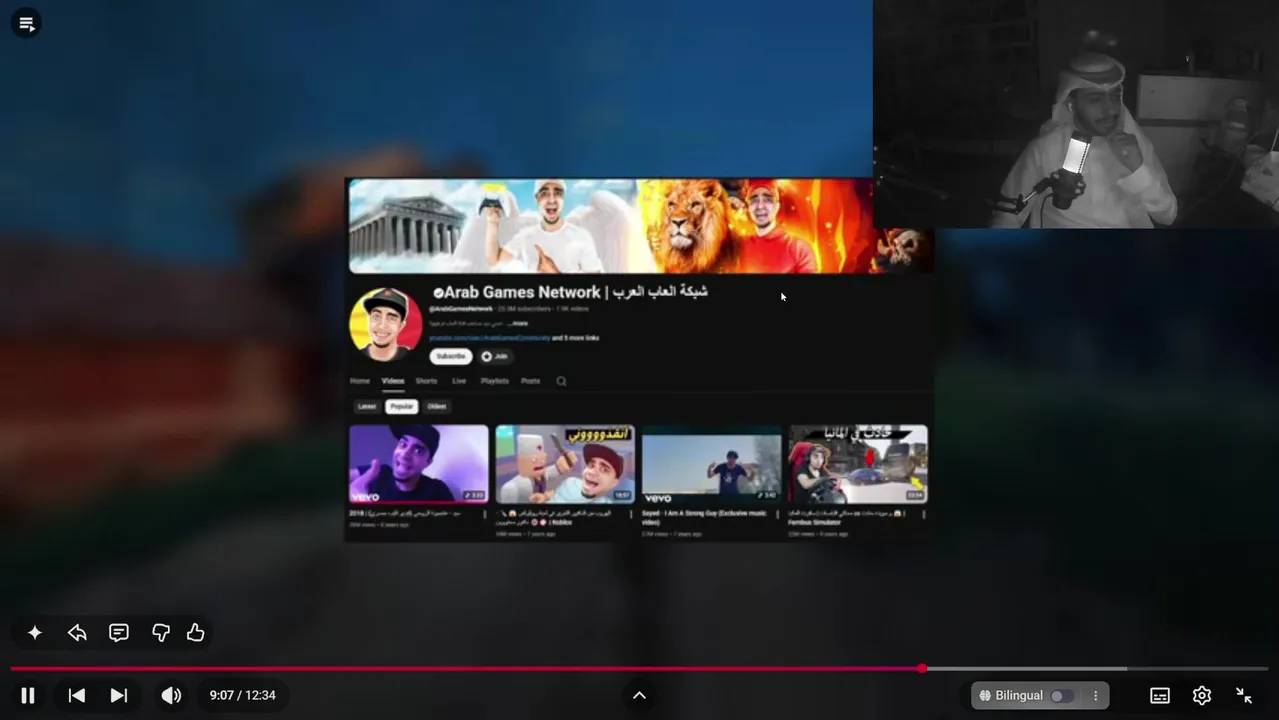The width and height of the screenshot is (1279, 720).
Task: Select the Home tab on the channel page
Action: click(360, 381)
